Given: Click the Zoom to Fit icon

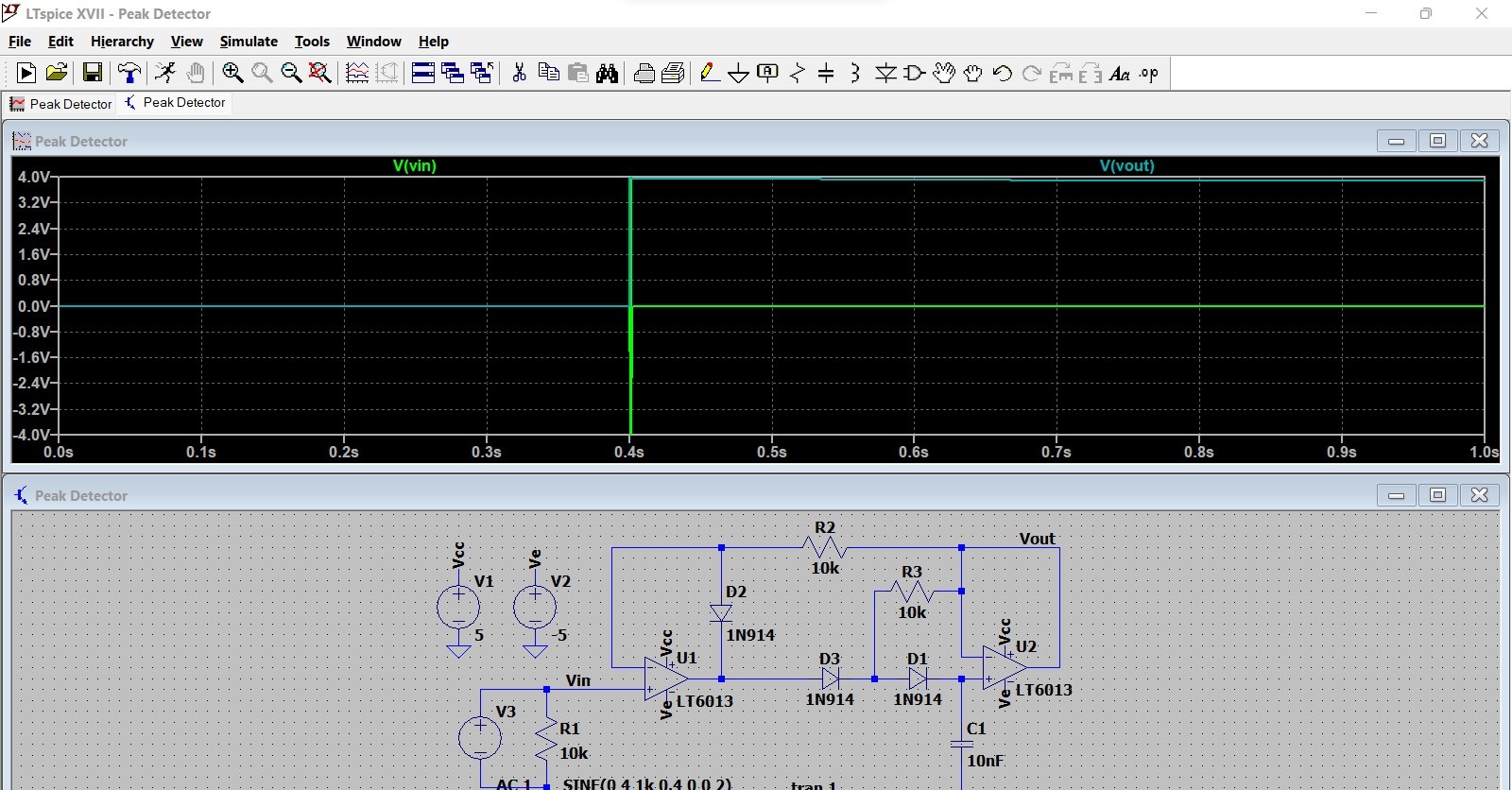Looking at the screenshot, I should [x=320, y=73].
